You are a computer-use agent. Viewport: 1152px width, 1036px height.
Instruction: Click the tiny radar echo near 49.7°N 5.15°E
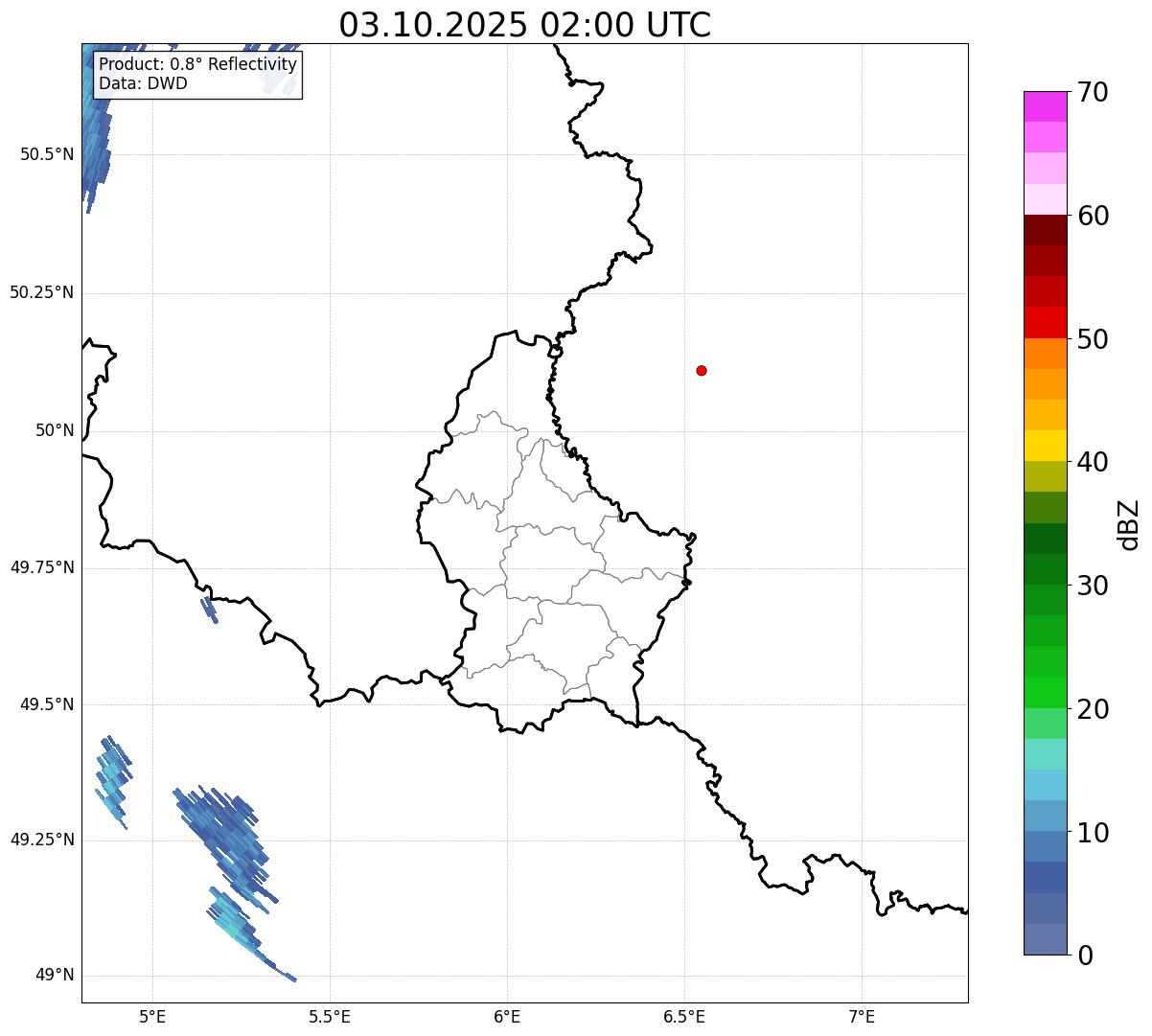[209, 610]
